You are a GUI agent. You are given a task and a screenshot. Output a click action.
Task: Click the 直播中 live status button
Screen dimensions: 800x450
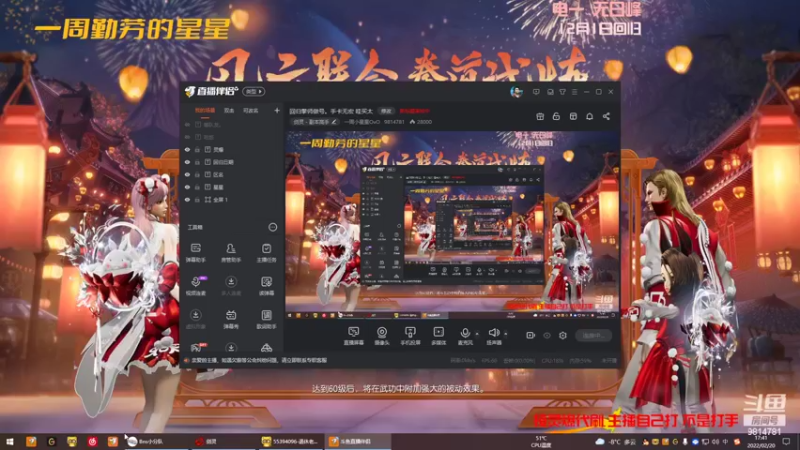pos(594,335)
